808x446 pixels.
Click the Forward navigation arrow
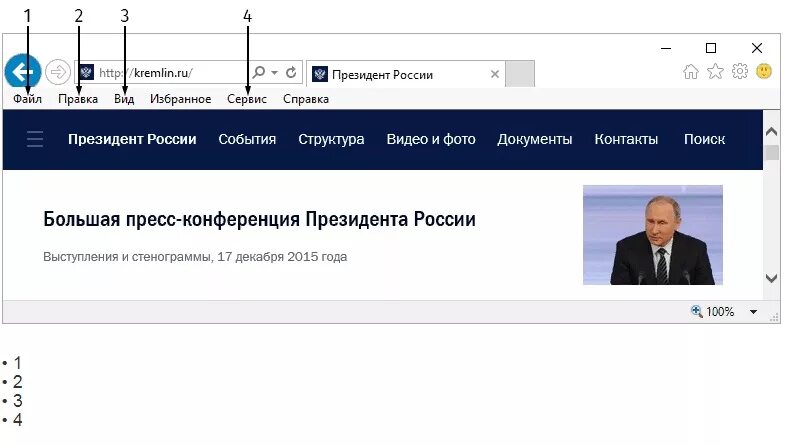[58, 72]
